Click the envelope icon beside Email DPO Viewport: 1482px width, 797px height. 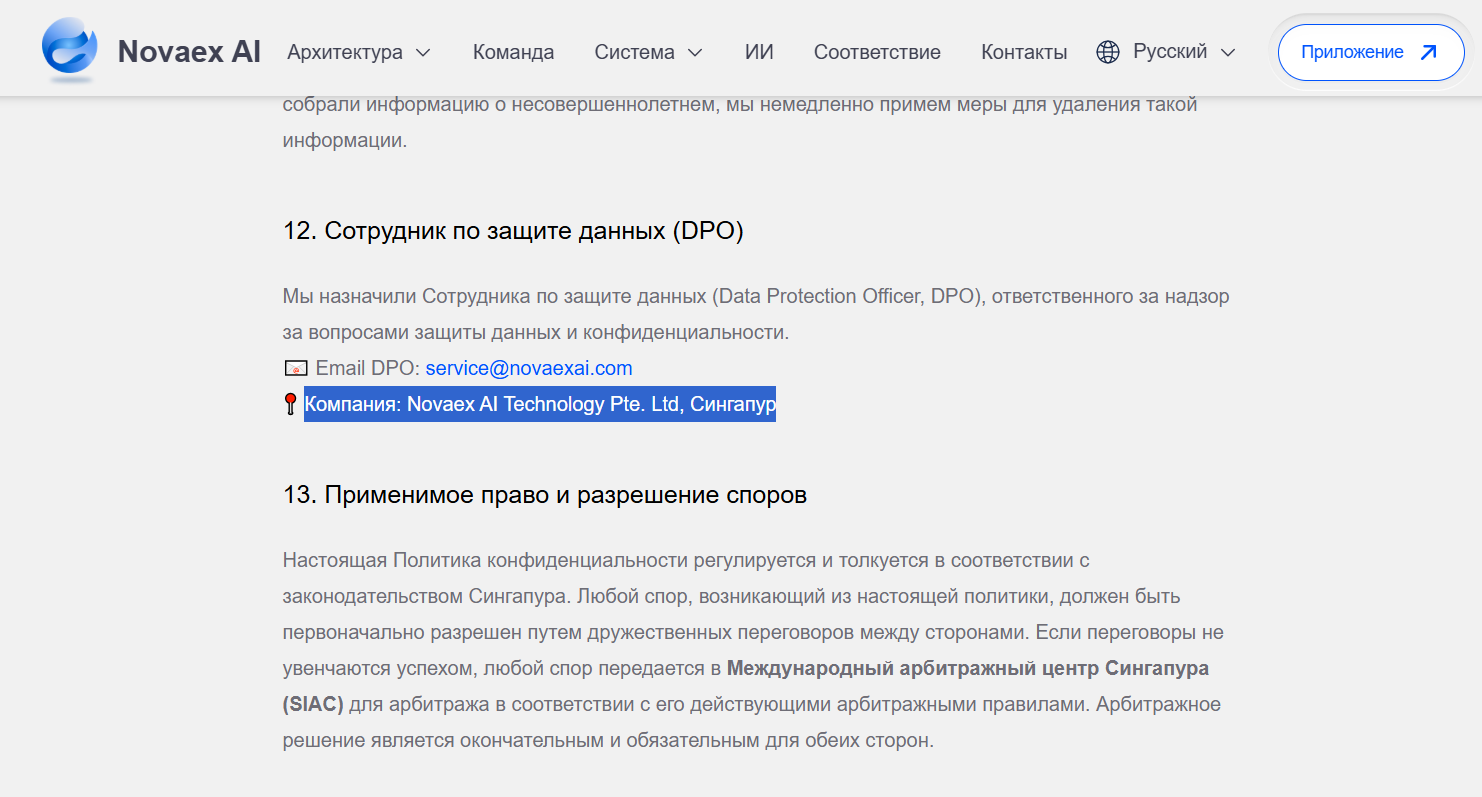(x=296, y=368)
